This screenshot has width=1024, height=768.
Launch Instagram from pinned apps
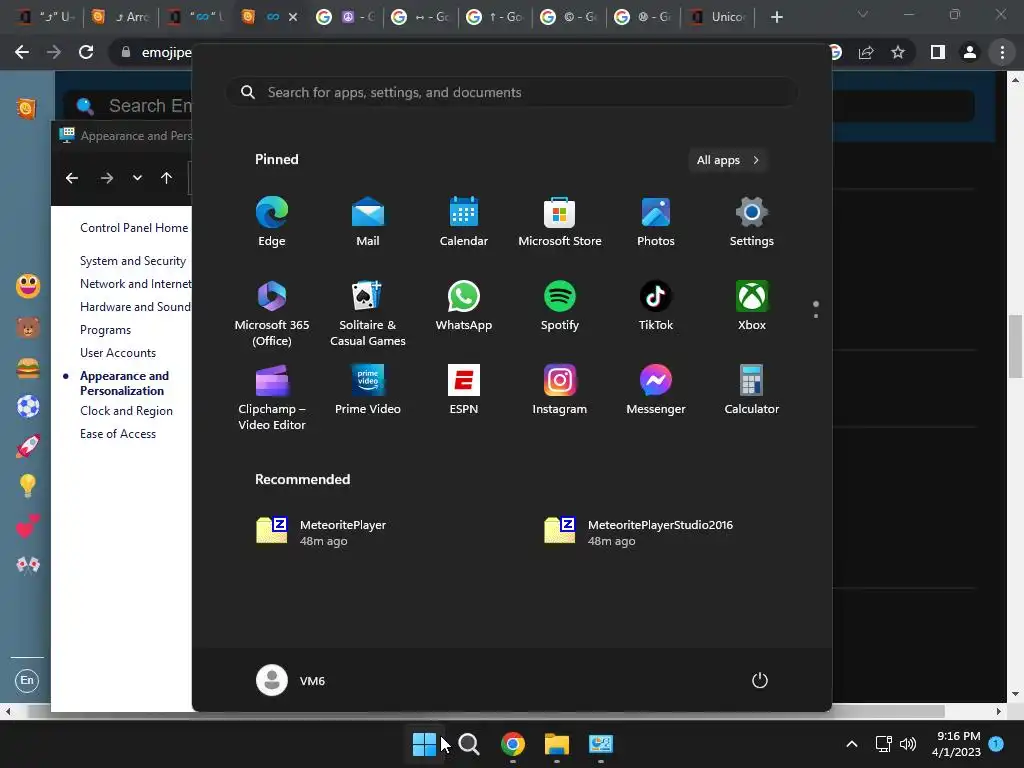(x=560, y=390)
